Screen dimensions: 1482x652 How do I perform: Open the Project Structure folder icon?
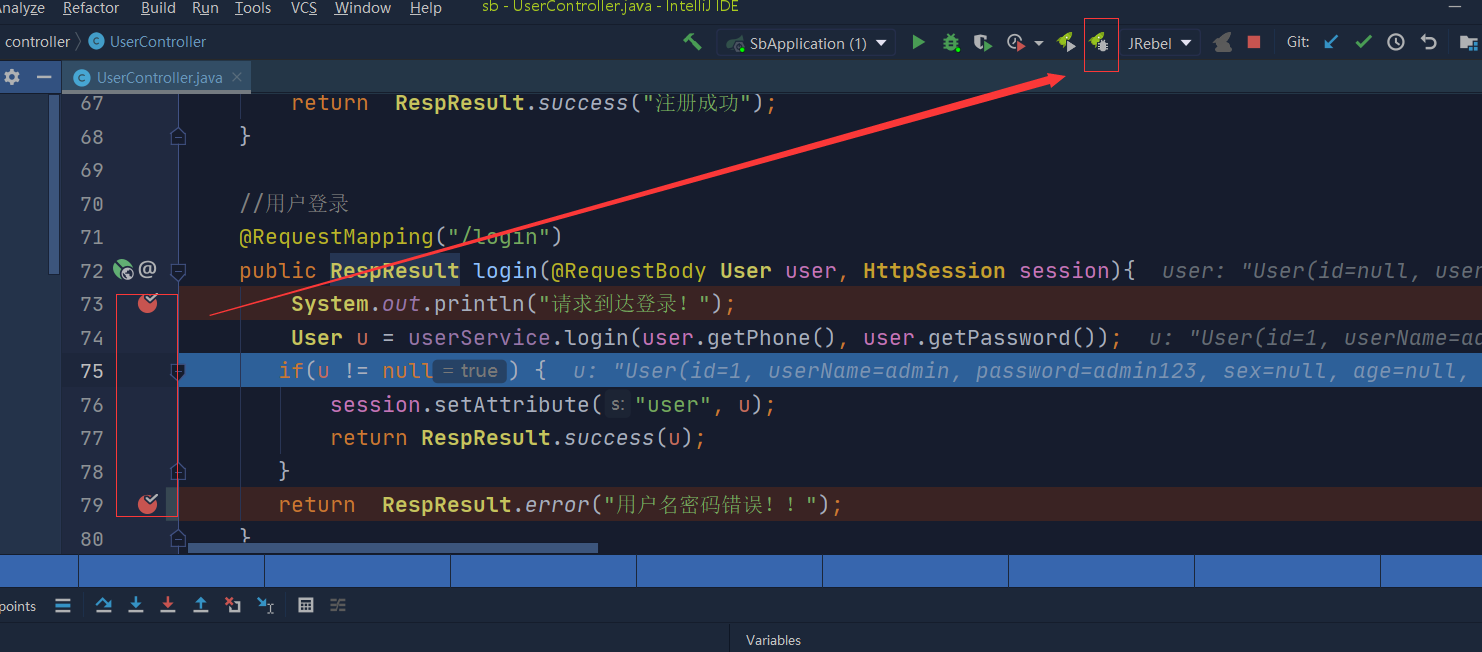(x=1468, y=42)
